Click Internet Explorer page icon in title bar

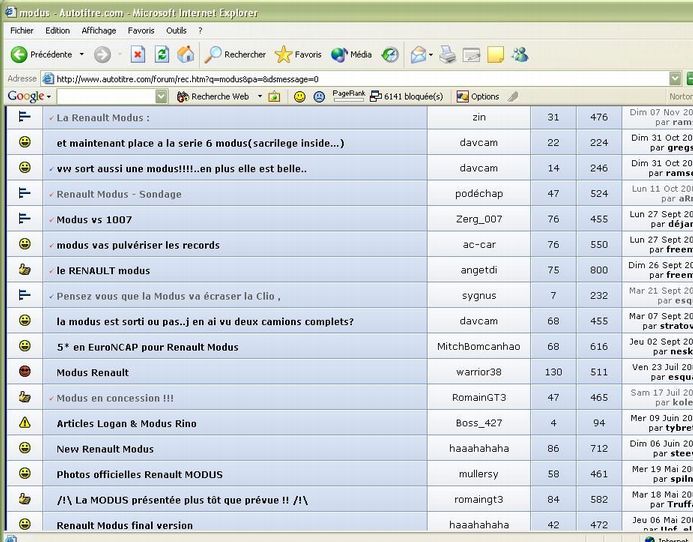tap(10, 12)
